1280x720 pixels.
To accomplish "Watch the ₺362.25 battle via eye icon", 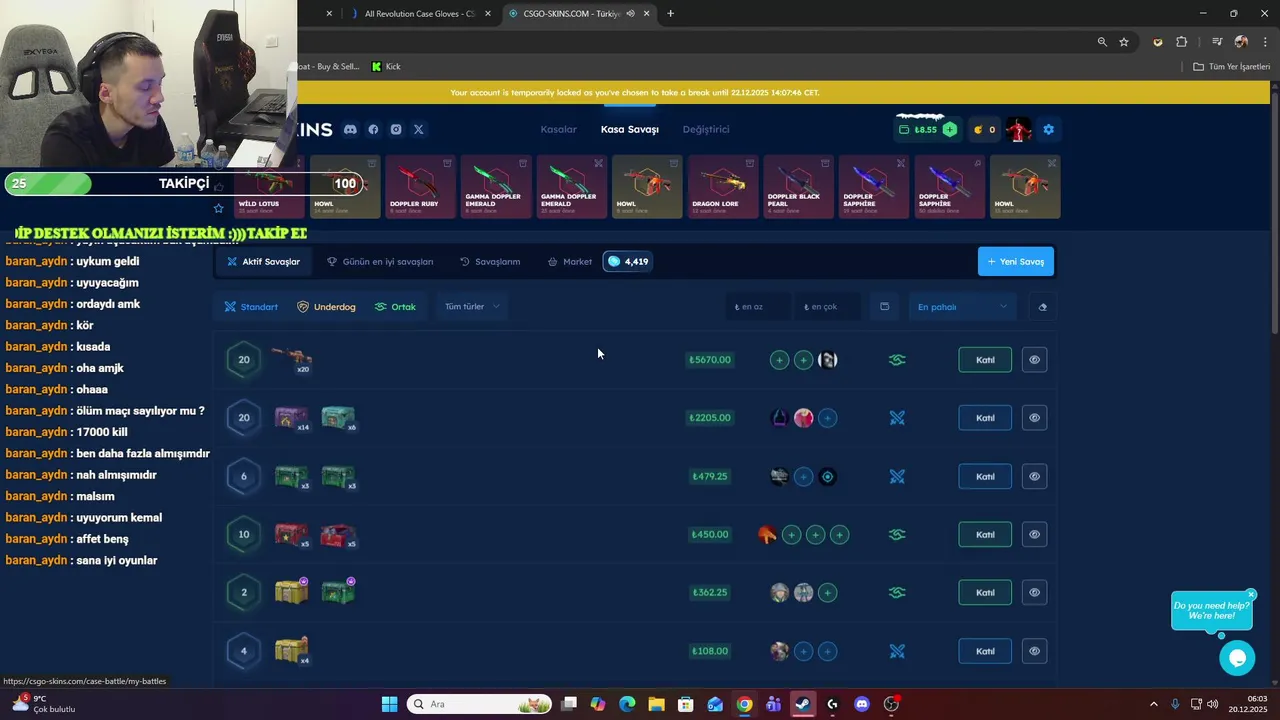I will tap(1034, 592).
